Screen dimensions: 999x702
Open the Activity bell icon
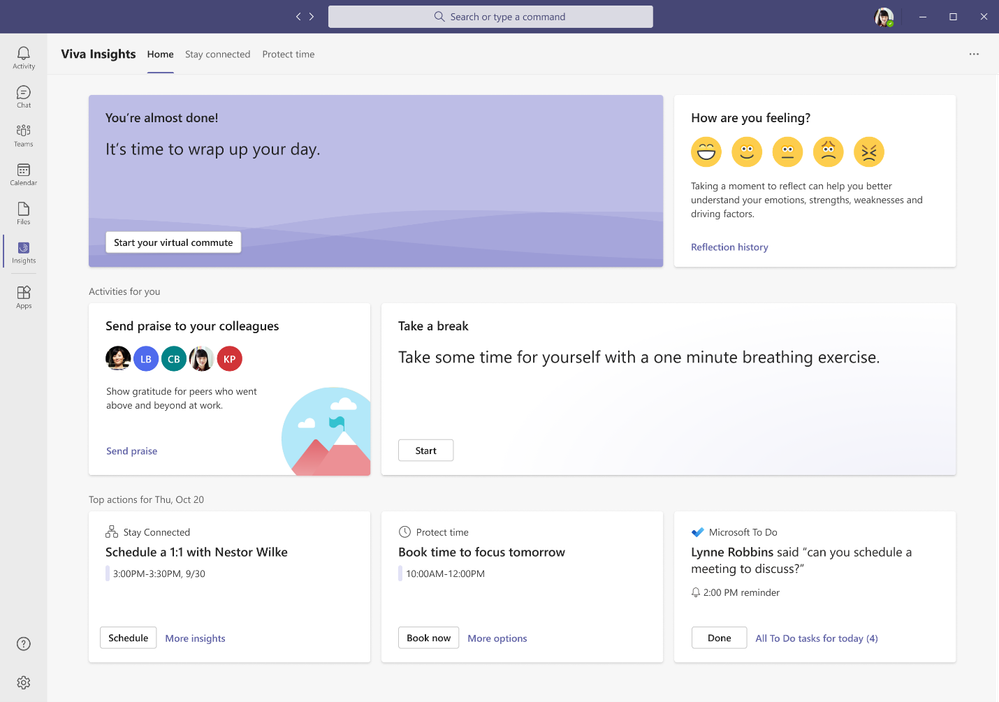click(24, 57)
